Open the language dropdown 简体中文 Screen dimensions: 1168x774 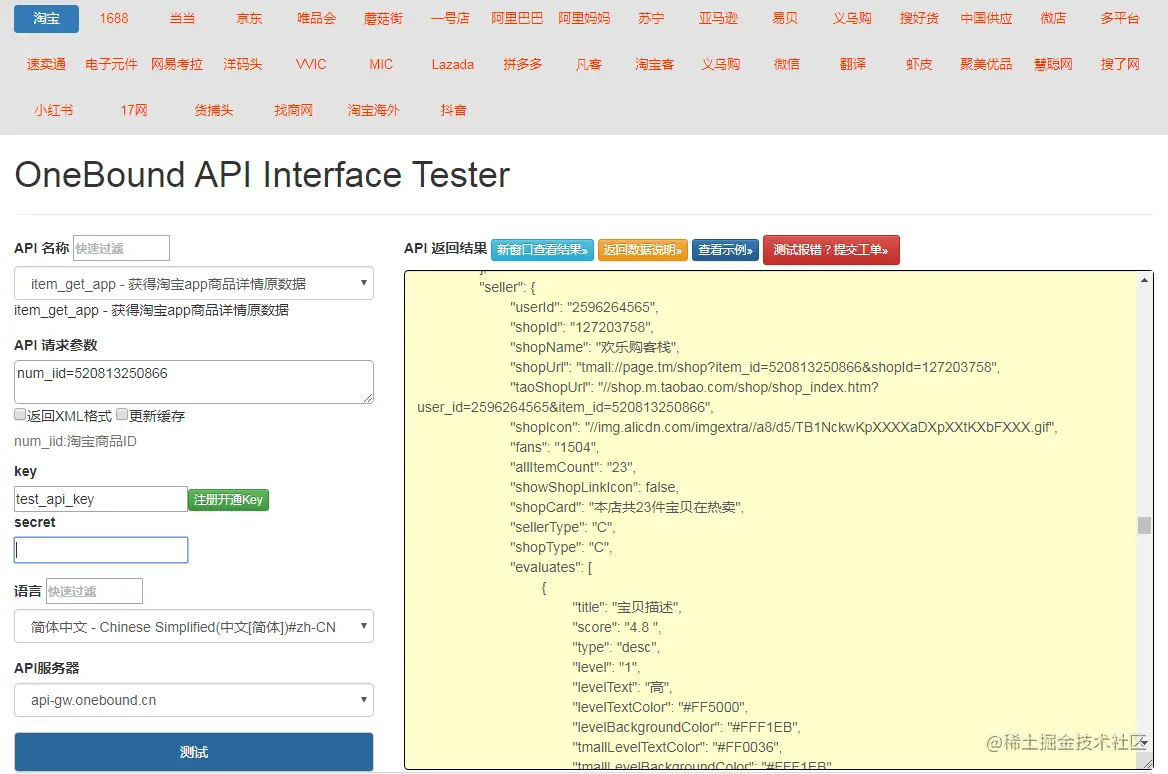pyautogui.click(x=194, y=627)
